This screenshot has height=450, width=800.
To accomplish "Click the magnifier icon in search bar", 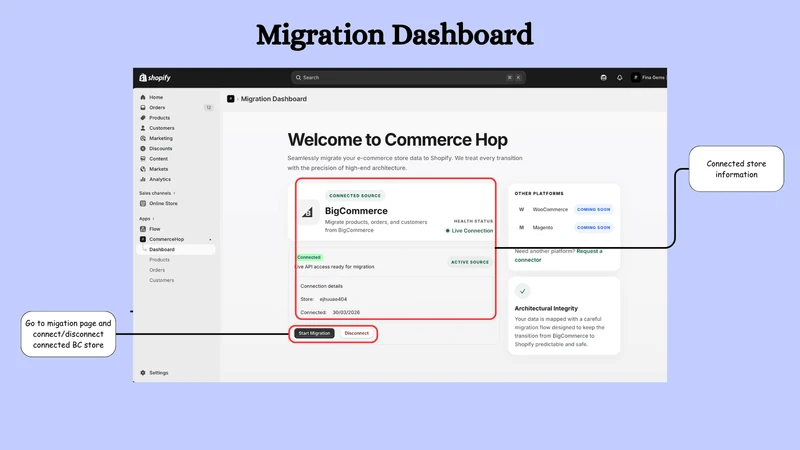I will 298,78.
